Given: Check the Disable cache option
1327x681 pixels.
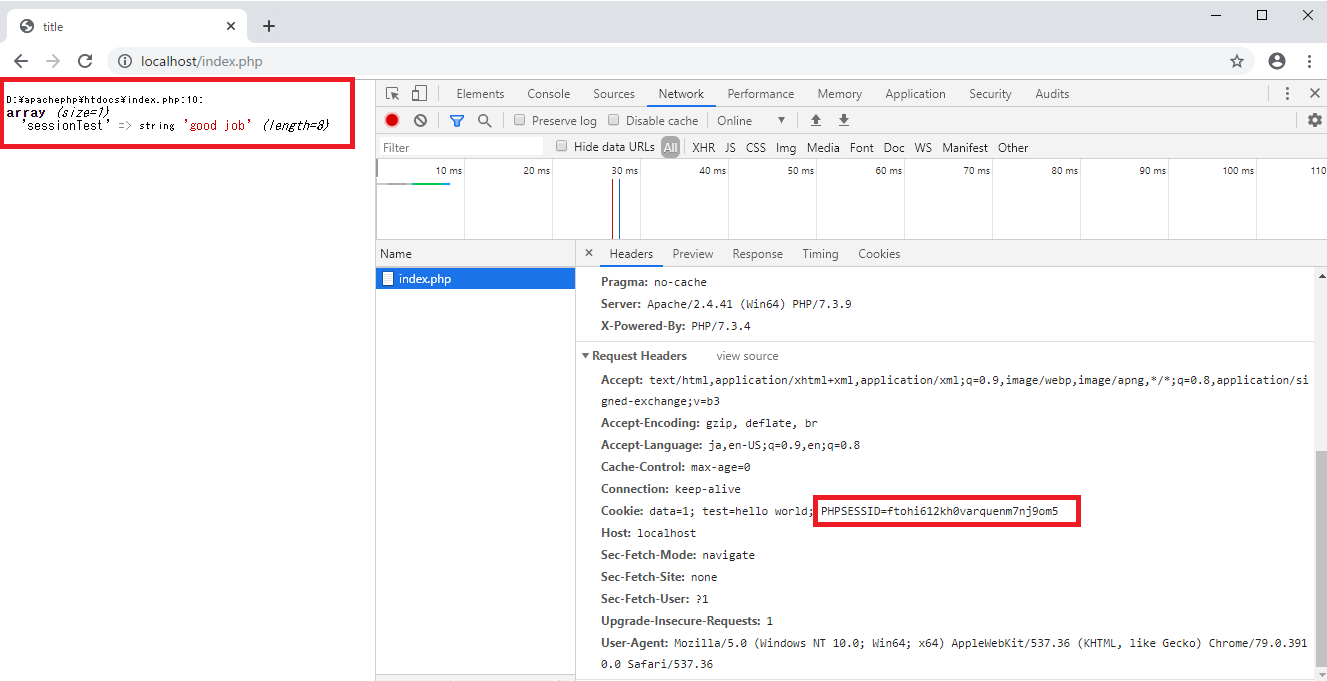Looking at the screenshot, I should (x=614, y=120).
